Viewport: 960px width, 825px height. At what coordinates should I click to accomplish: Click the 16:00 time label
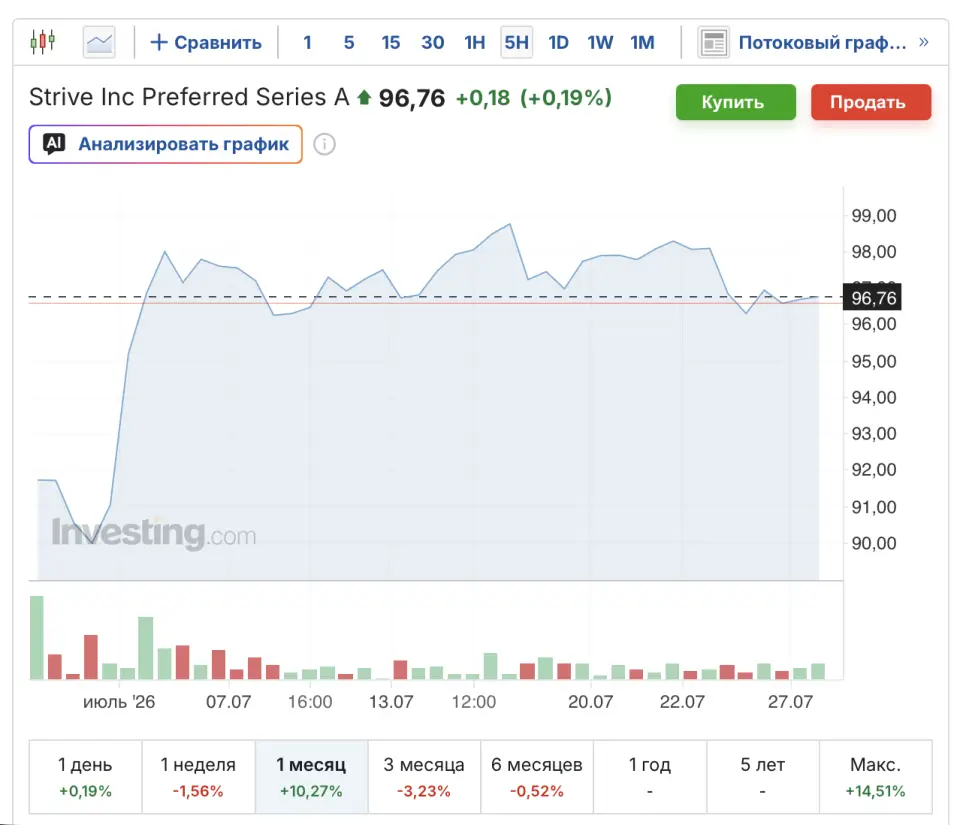pos(310,701)
